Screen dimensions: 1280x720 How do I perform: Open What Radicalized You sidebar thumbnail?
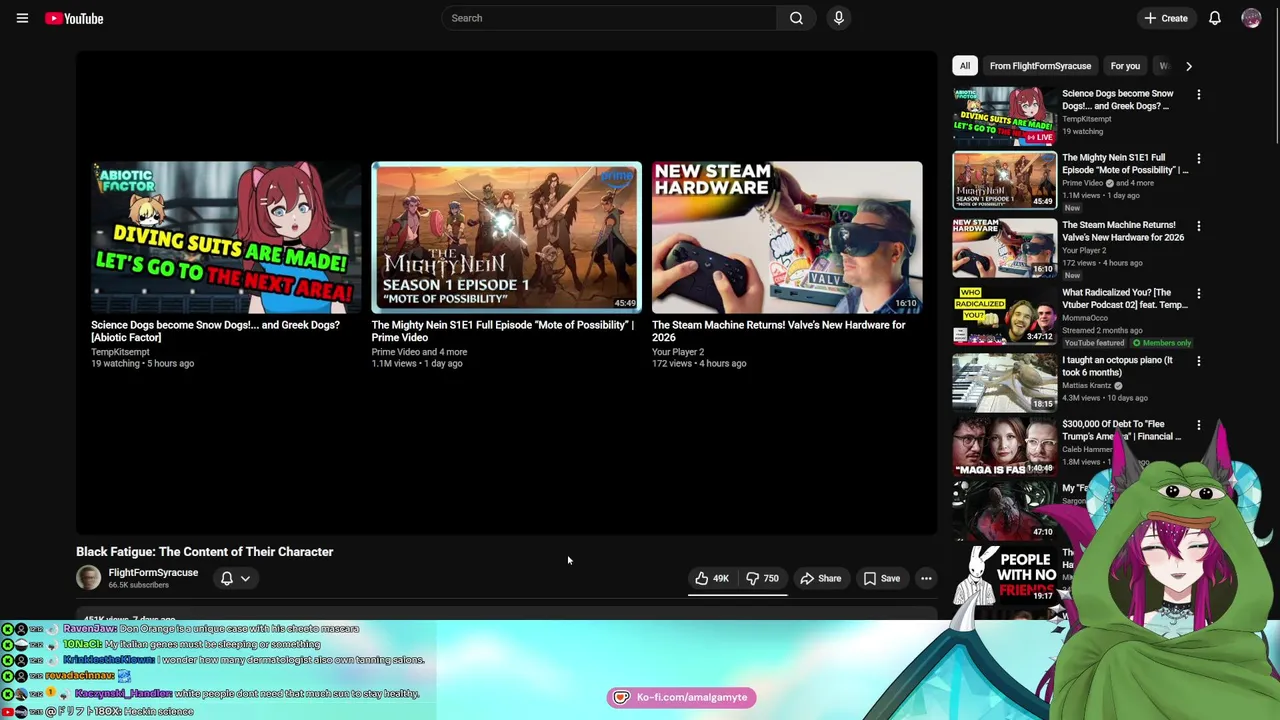(x=1004, y=315)
